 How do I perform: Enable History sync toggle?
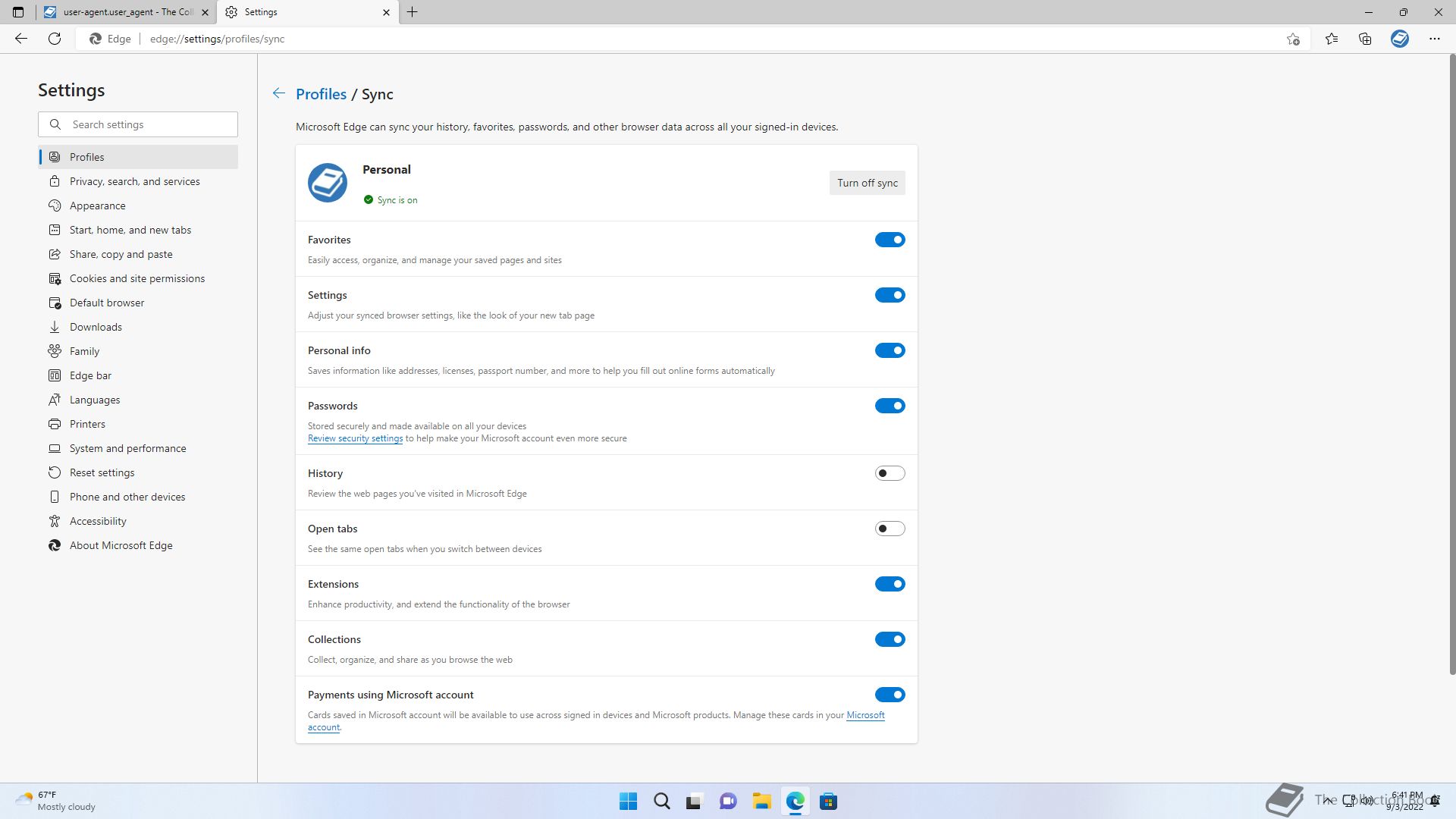click(890, 473)
